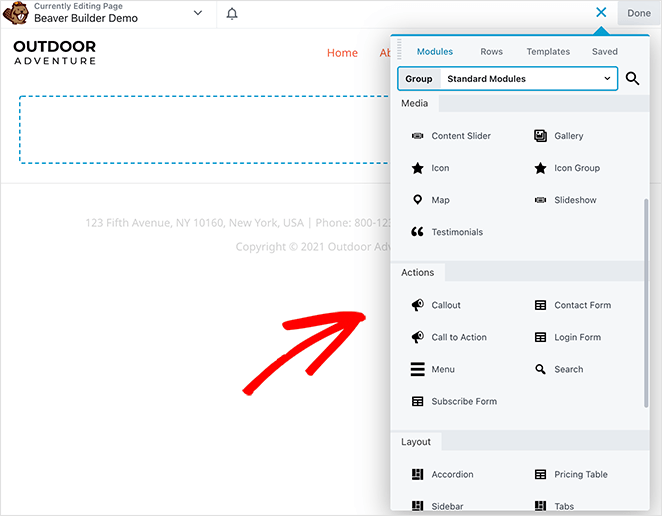Click the star icon beside Icon Group
This screenshot has height=516, width=662.
pyautogui.click(x=540, y=168)
